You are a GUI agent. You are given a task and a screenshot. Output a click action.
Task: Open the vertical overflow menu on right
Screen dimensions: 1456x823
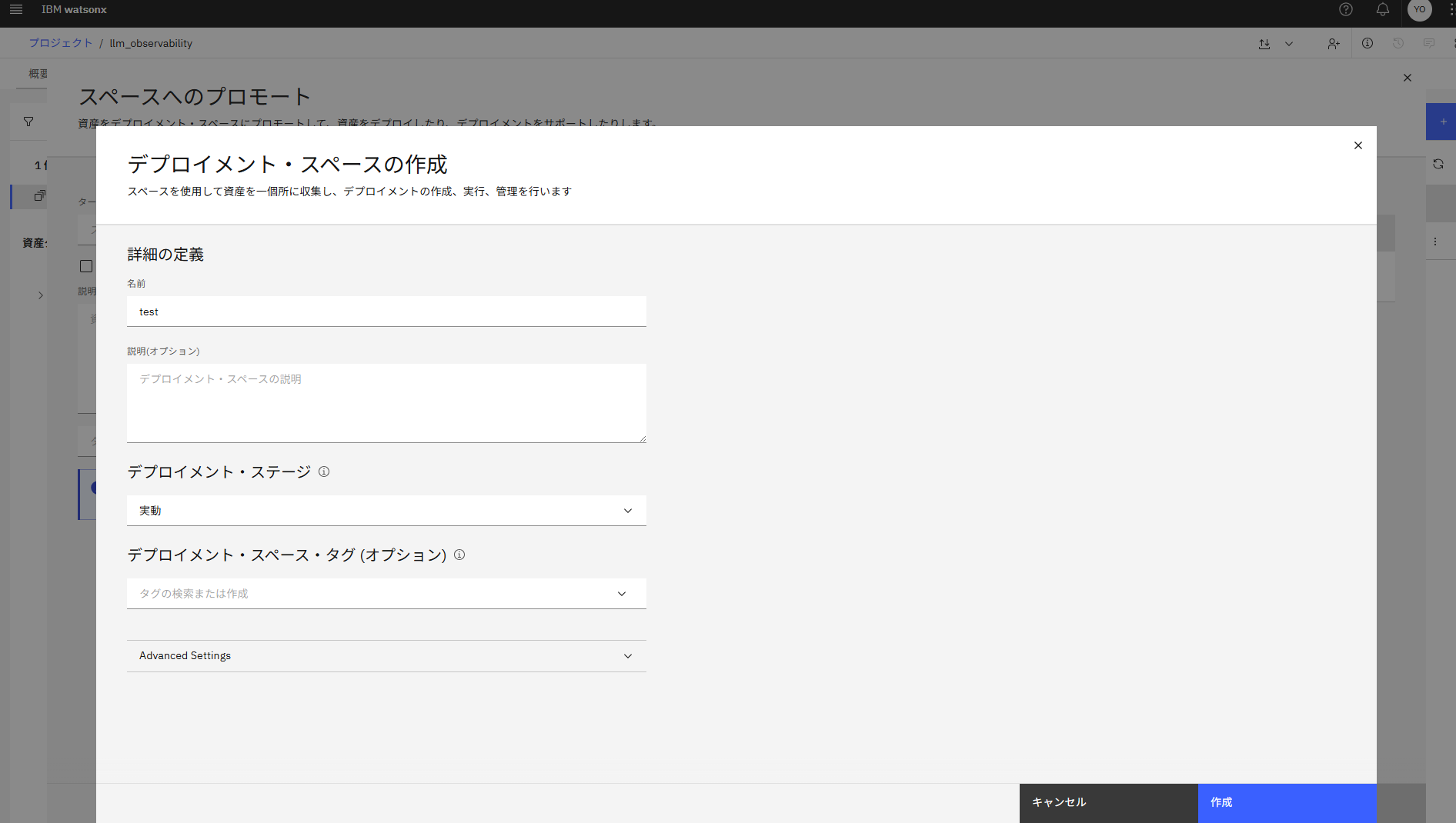(1435, 242)
